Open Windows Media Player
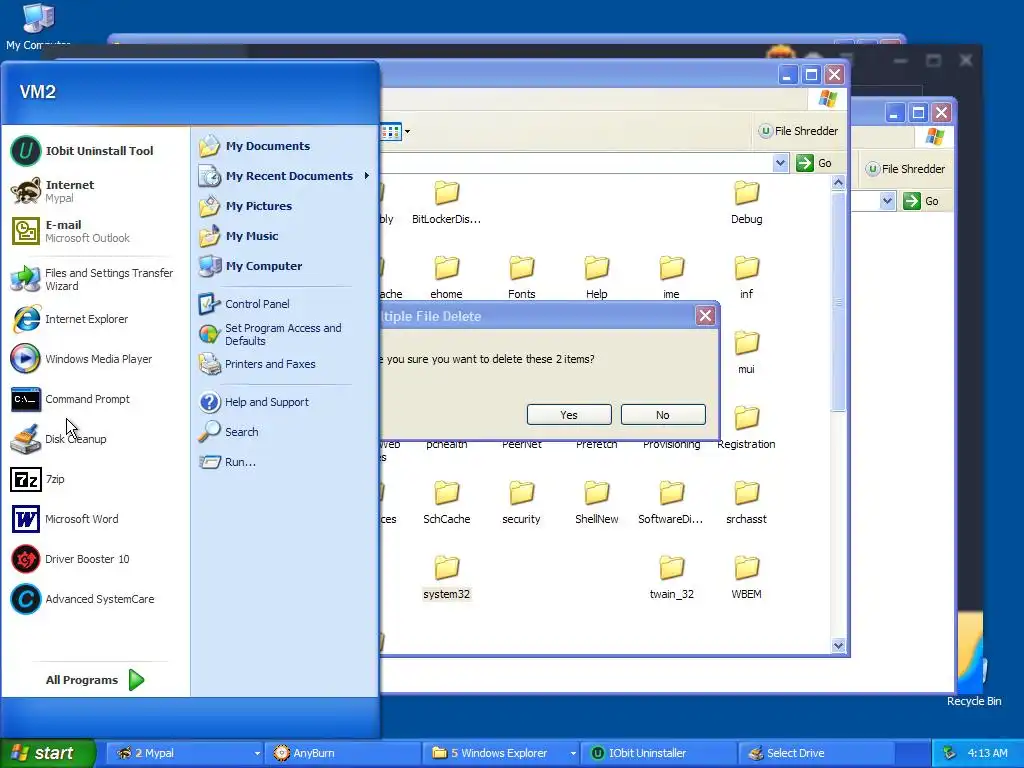 click(x=91, y=359)
